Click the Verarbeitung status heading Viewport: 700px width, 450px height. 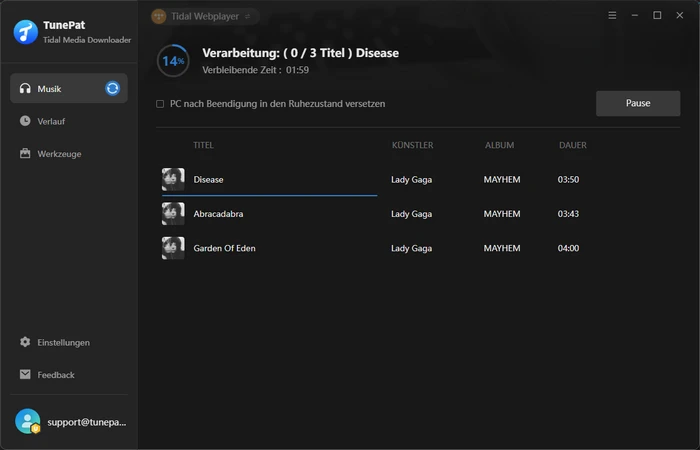point(300,53)
